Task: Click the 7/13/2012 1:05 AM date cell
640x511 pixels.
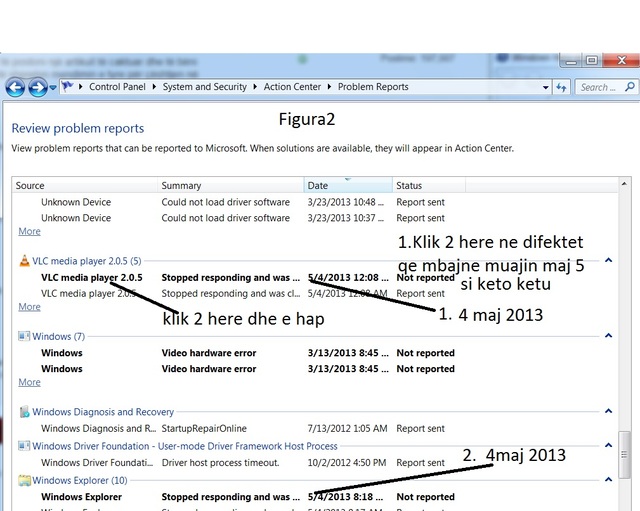Action: coord(347,429)
